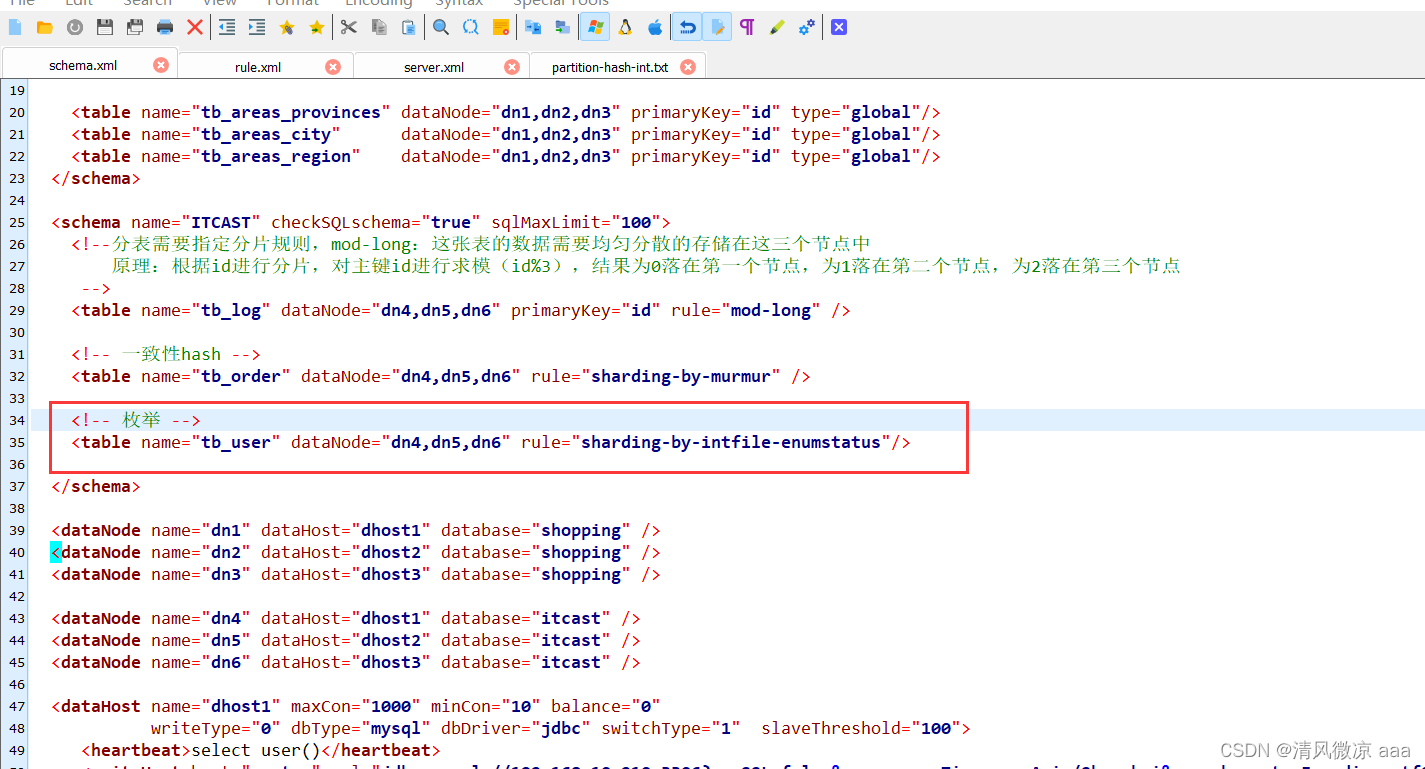Toggle word wrap arrow icon

coord(687,28)
